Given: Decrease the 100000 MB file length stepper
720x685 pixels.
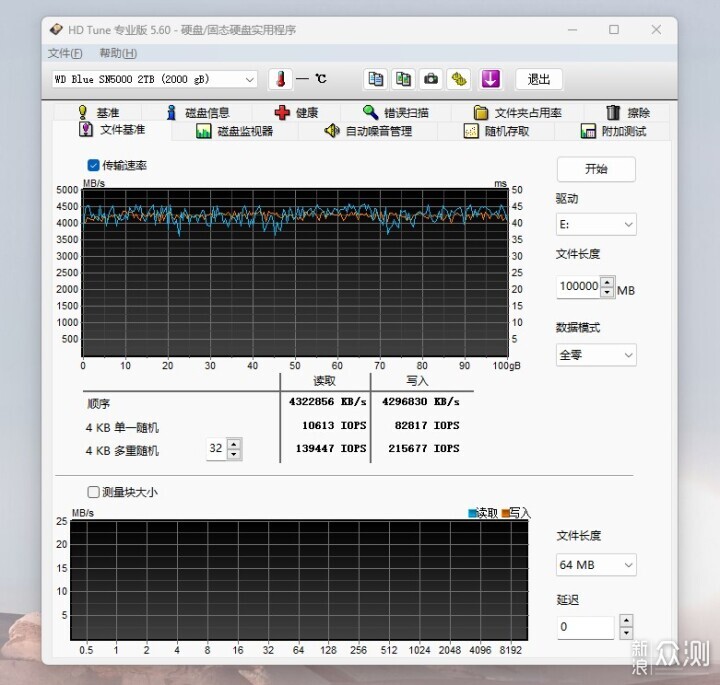Looking at the screenshot, I should (607, 292).
